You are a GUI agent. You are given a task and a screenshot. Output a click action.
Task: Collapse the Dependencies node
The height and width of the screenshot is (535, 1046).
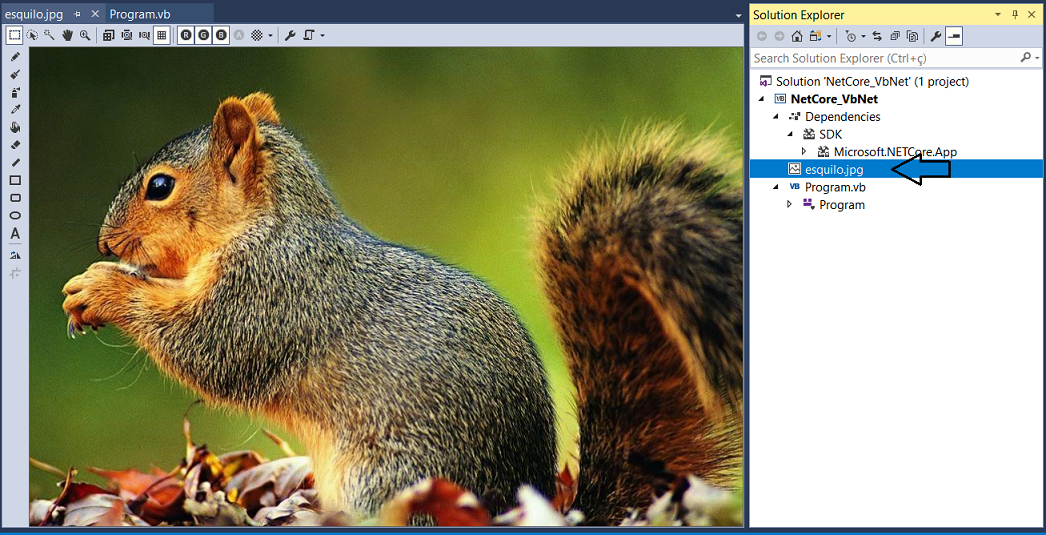(776, 117)
